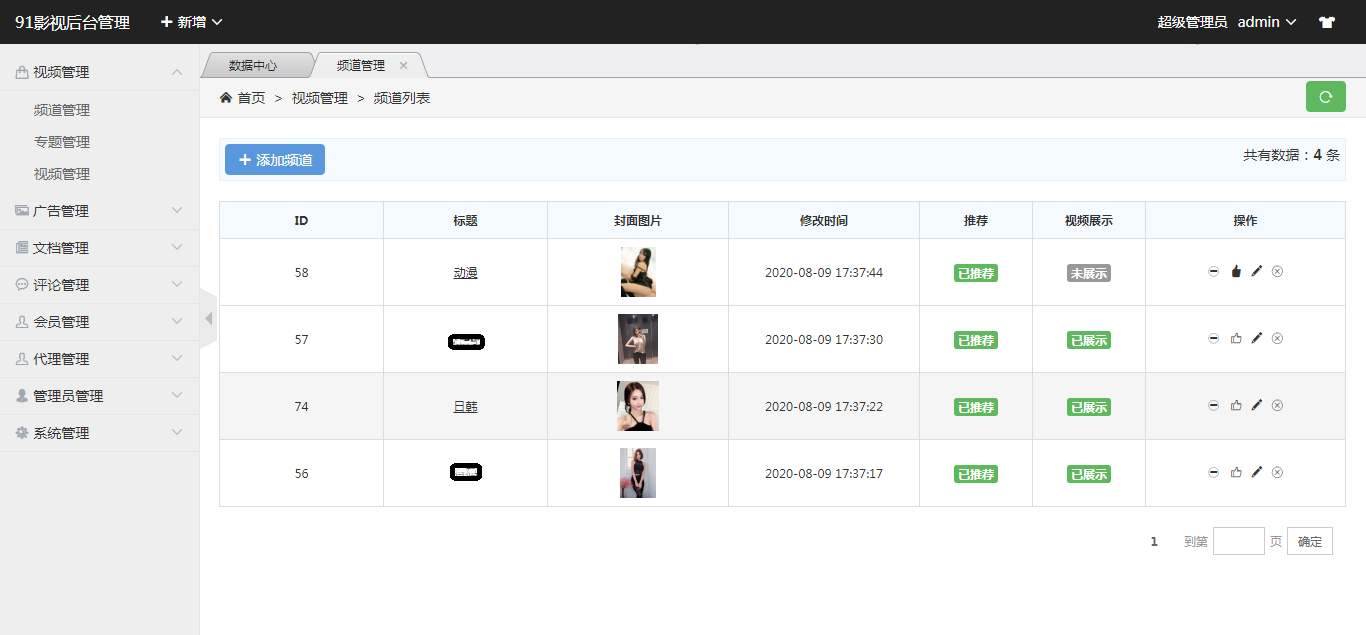
Task: Click the 添加频道 button
Action: pyautogui.click(x=275, y=160)
